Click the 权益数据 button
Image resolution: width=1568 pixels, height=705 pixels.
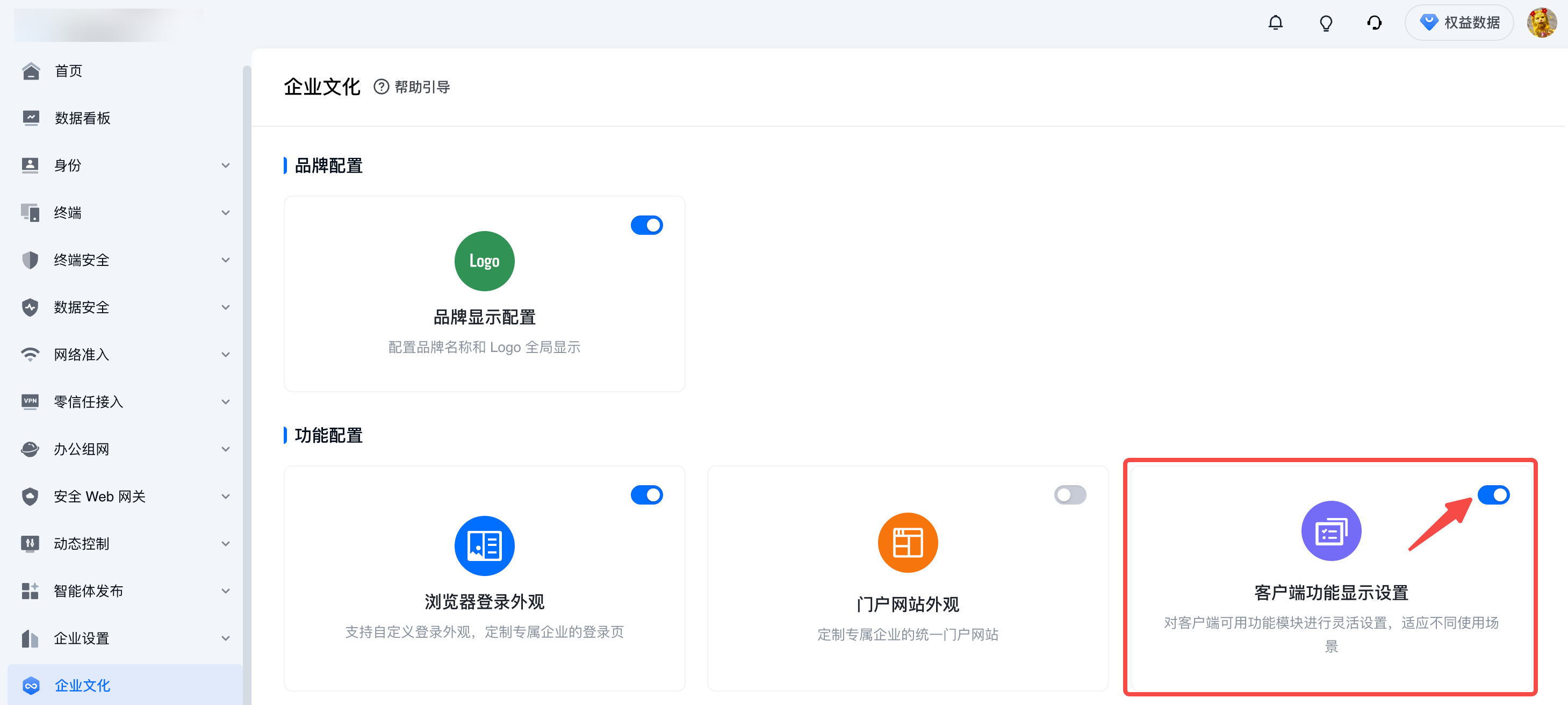[1459, 23]
